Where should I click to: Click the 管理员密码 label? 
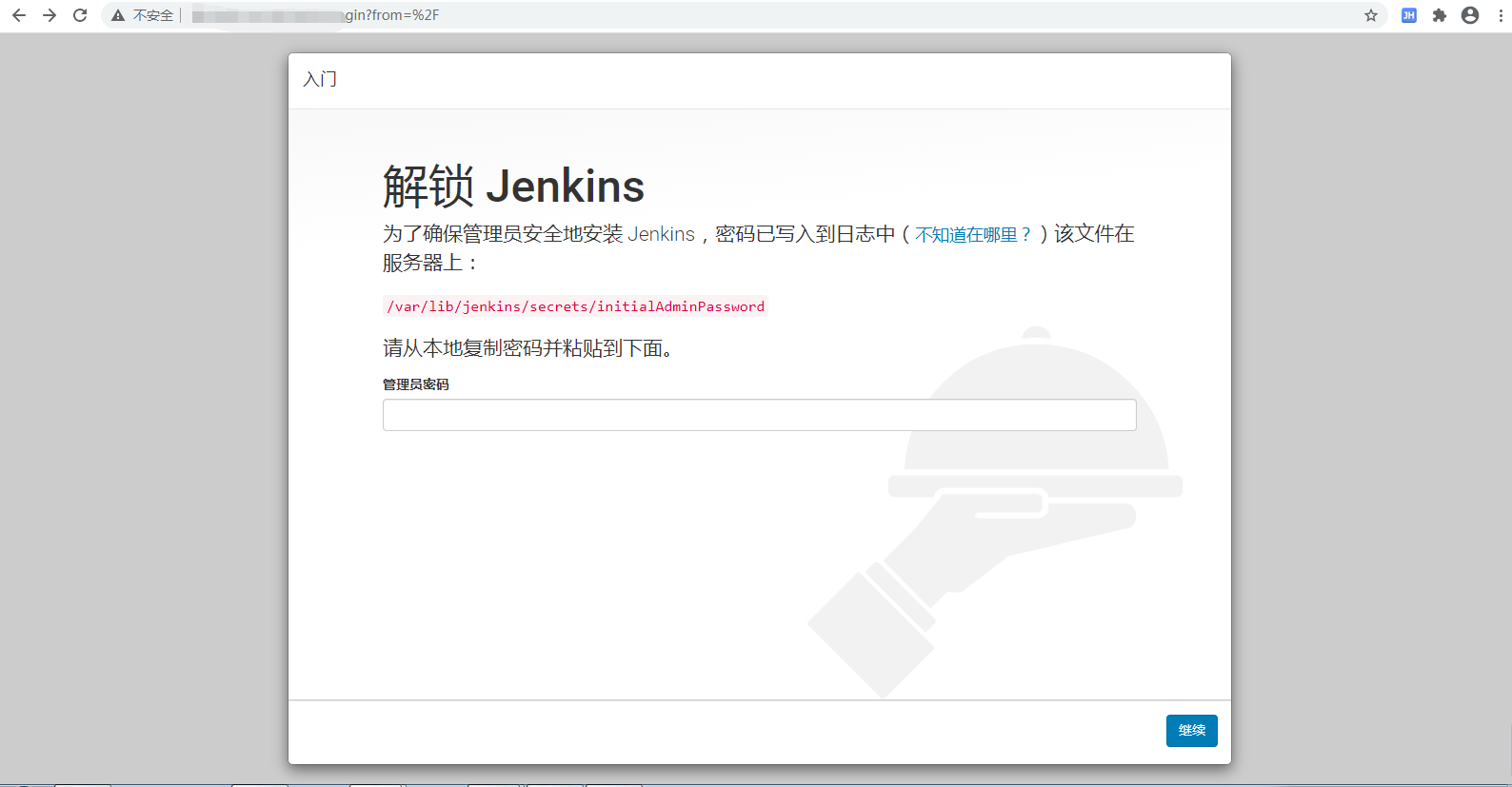415,384
